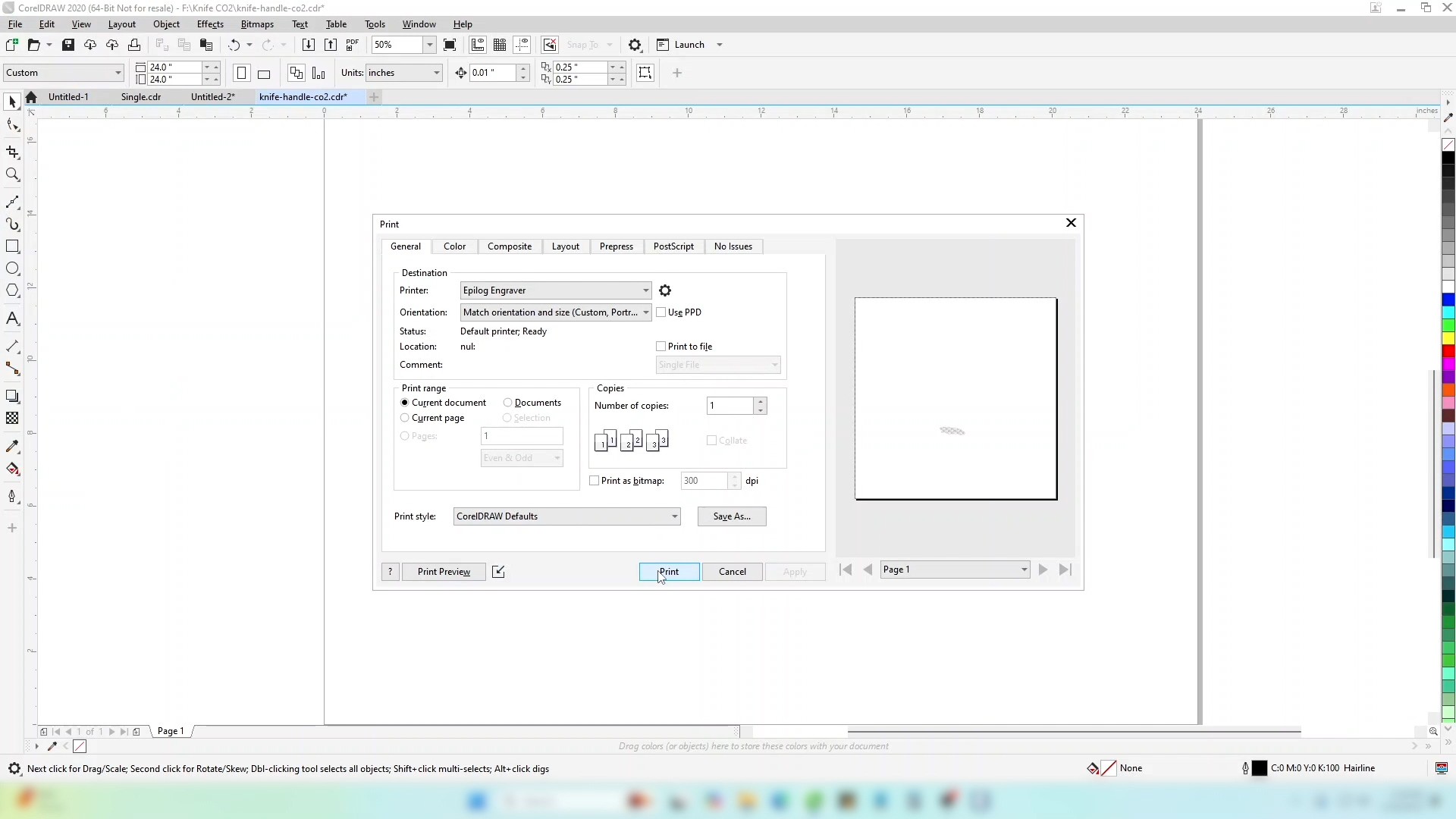Open printer preferences gear icon
1456x819 pixels.
click(665, 290)
